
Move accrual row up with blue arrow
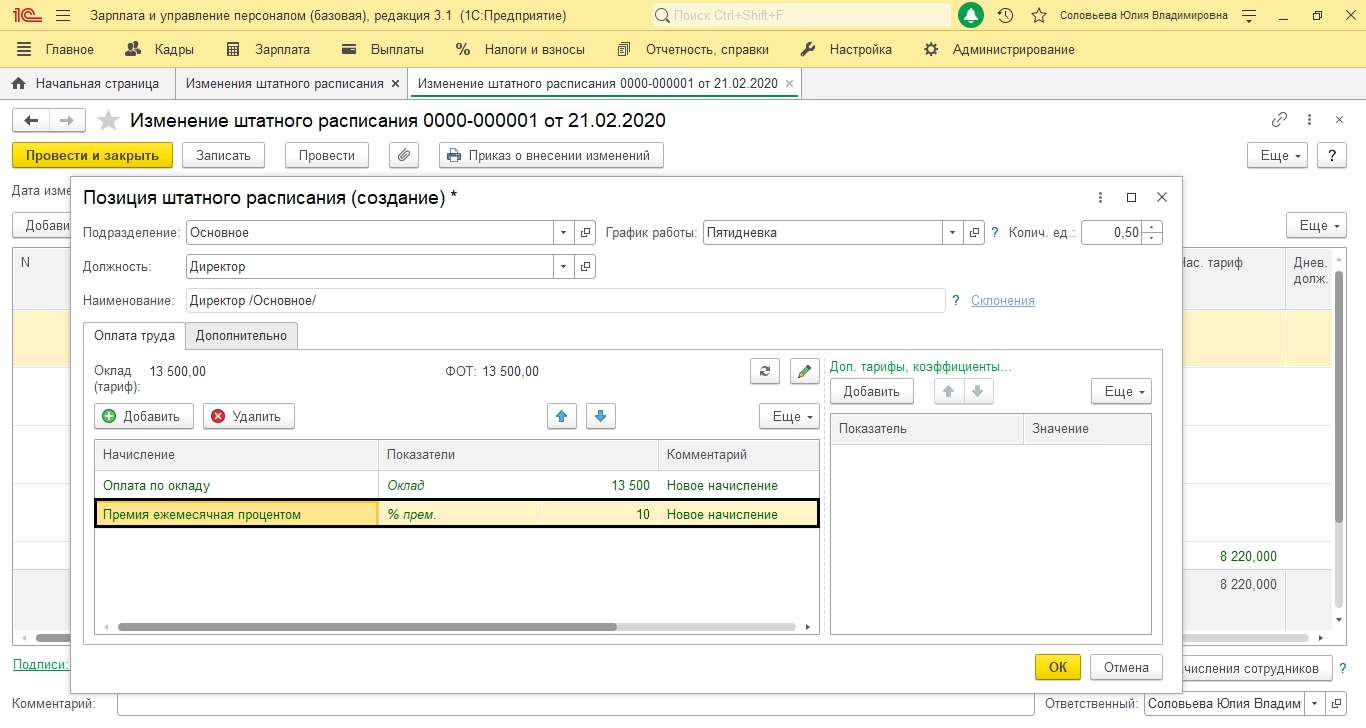(562, 416)
